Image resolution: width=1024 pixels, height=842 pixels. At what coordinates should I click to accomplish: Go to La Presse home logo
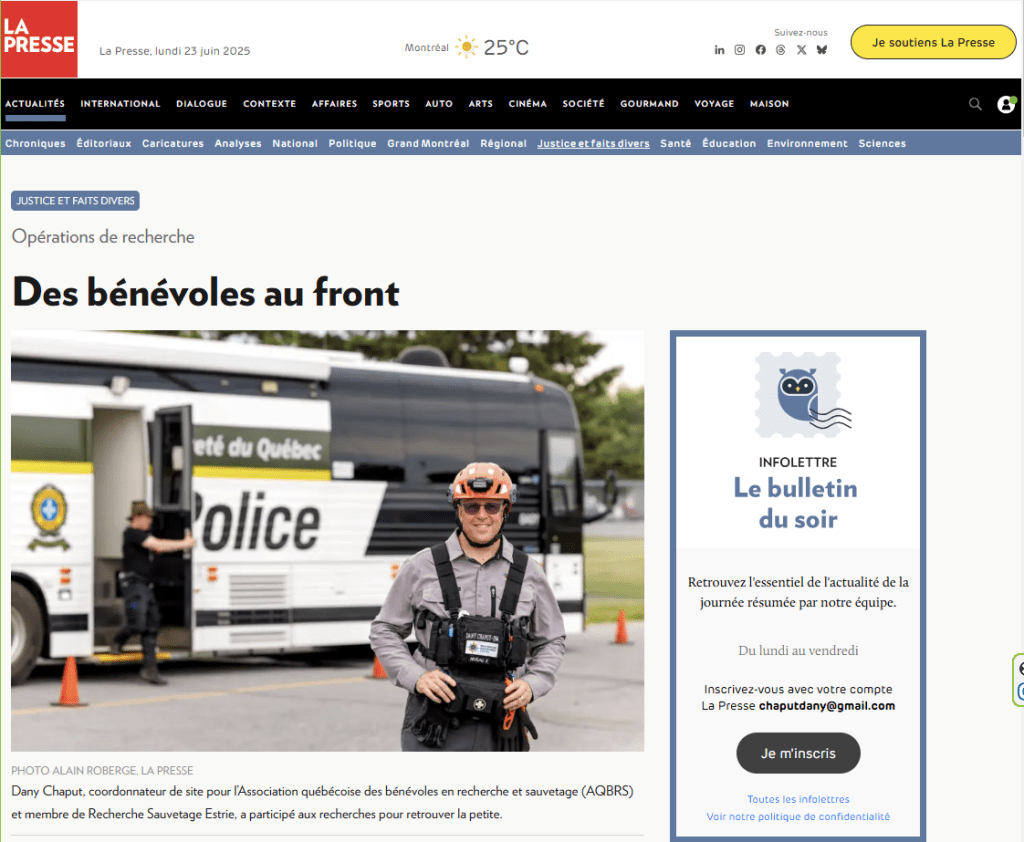click(x=39, y=39)
